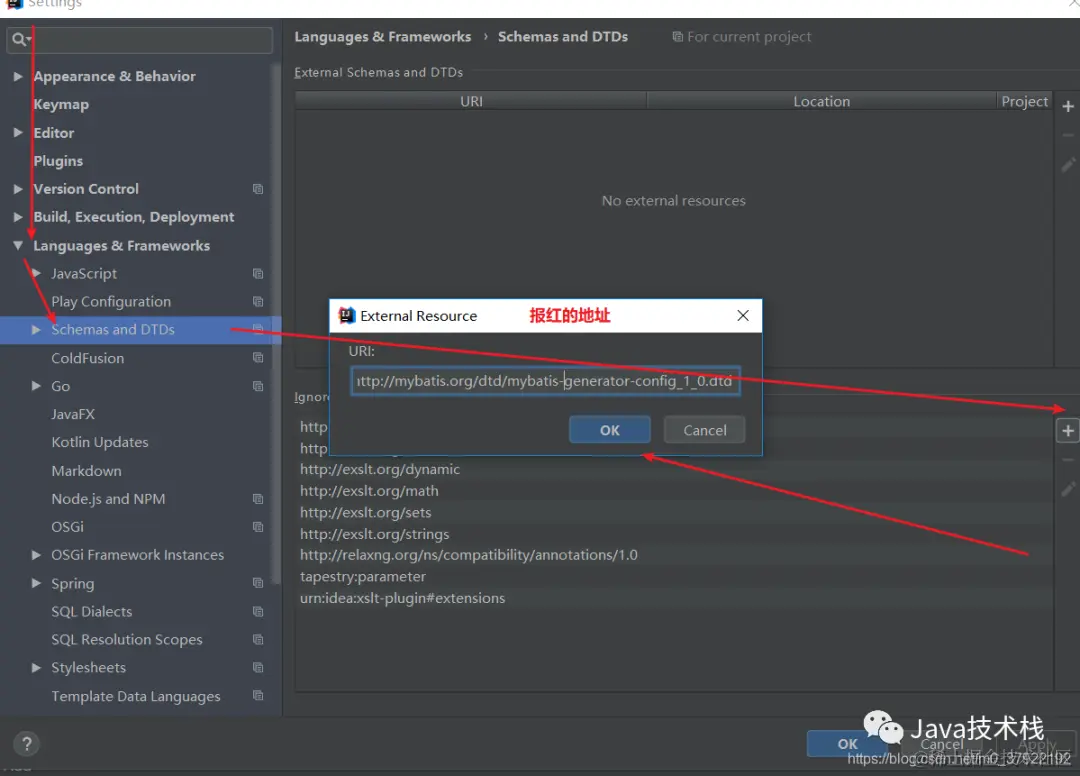Viewport: 1080px width, 776px height.
Task: Expand Build, Execution, Deployment section
Action: [x=18, y=217]
